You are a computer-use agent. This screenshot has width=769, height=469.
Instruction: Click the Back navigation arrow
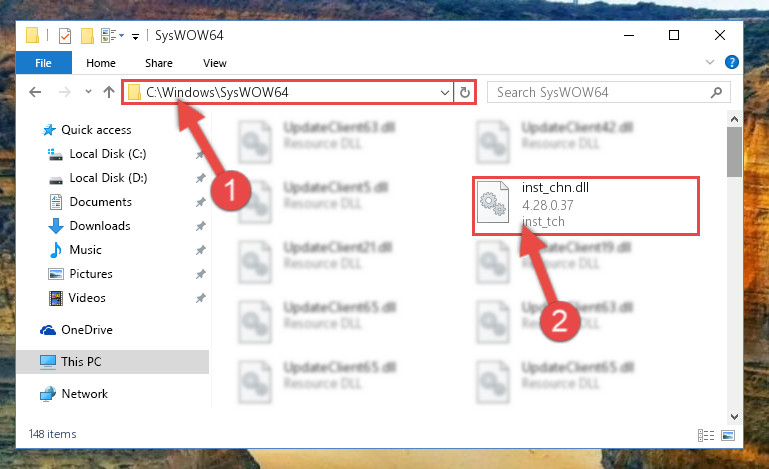point(35,92)
